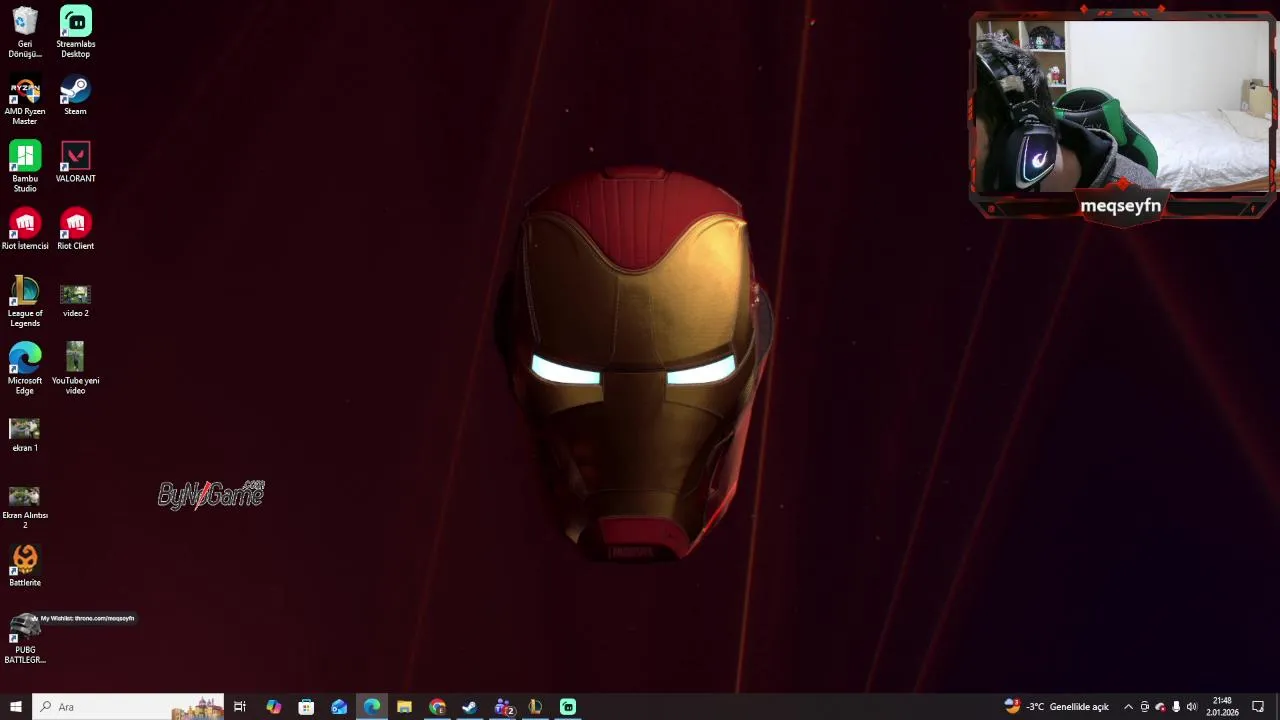Select the Riot Client desktop shortcut
Image resolution: width=1280 pixels, height=720 pixels.
point(75,230)
